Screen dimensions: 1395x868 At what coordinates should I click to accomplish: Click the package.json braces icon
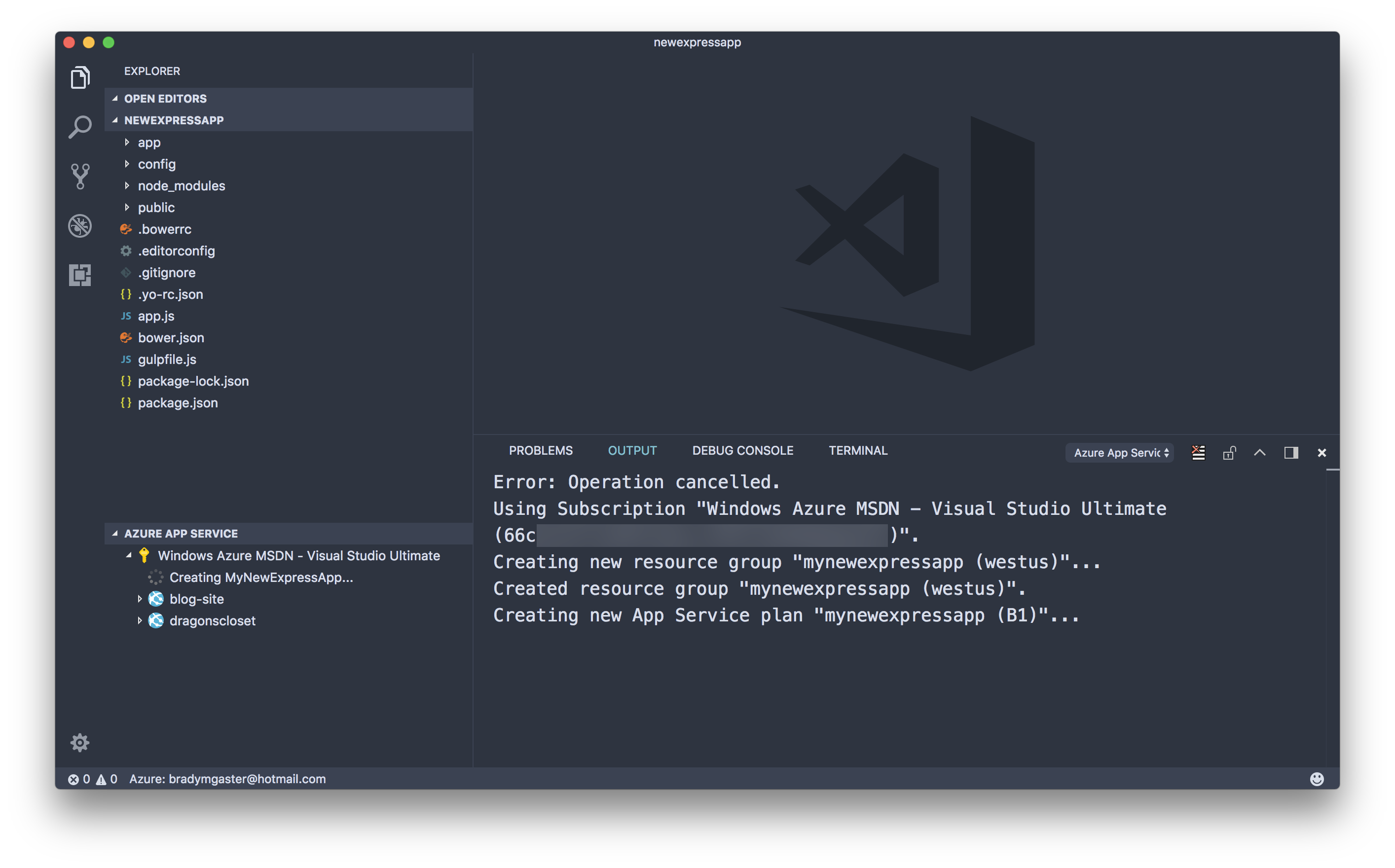126,403
